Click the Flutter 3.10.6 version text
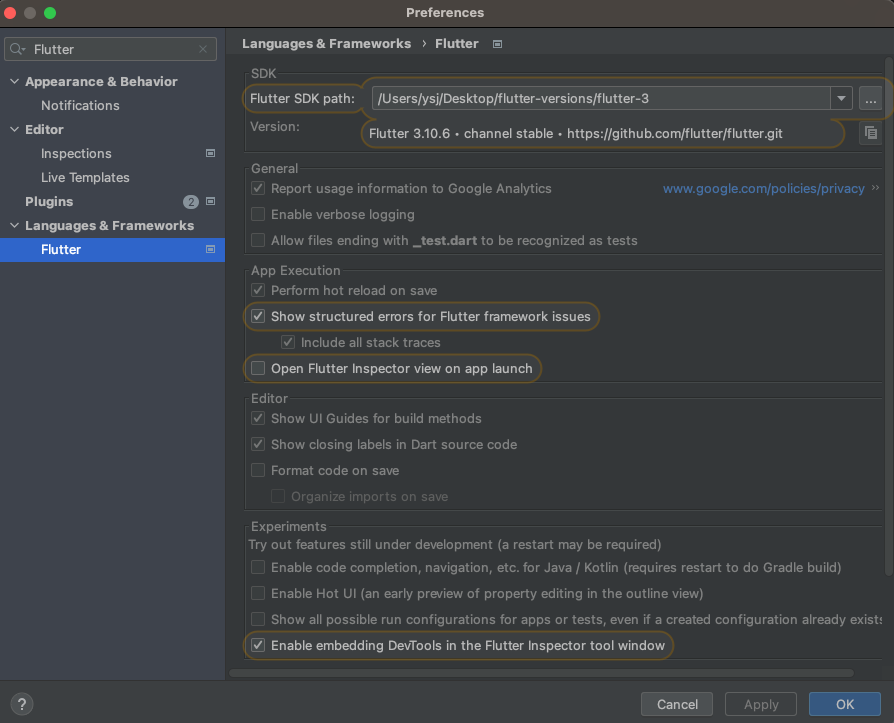Screen dimensions: 894x723 [x=575, y=133]
